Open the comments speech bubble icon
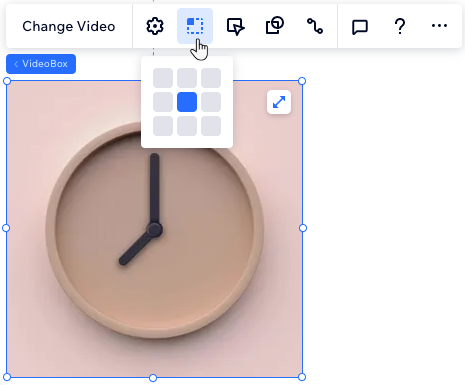 tap(360, 27)
